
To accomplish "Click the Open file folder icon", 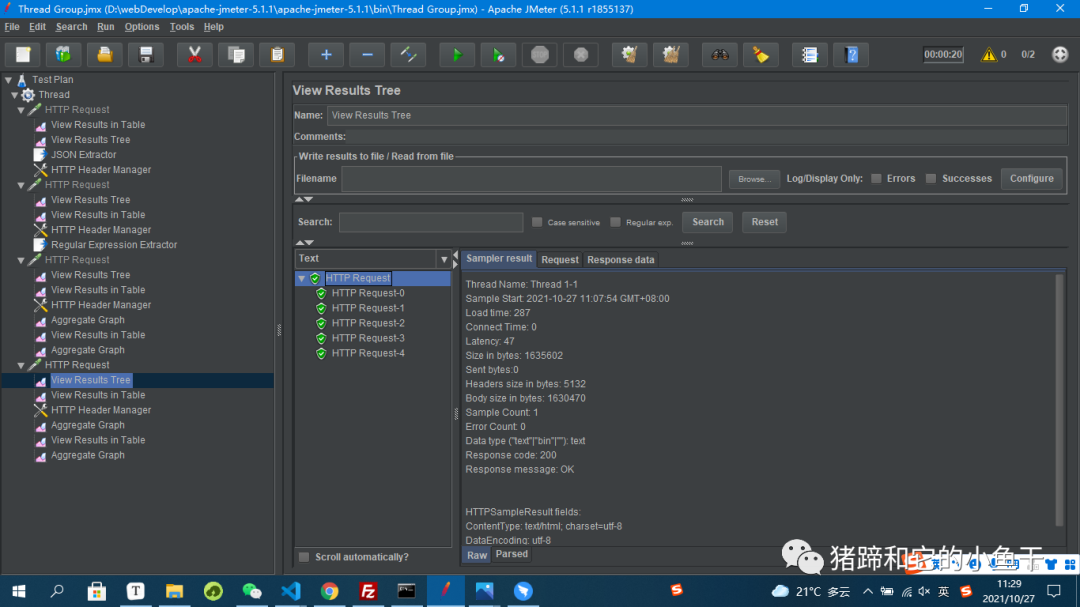I will pos(105,54).
